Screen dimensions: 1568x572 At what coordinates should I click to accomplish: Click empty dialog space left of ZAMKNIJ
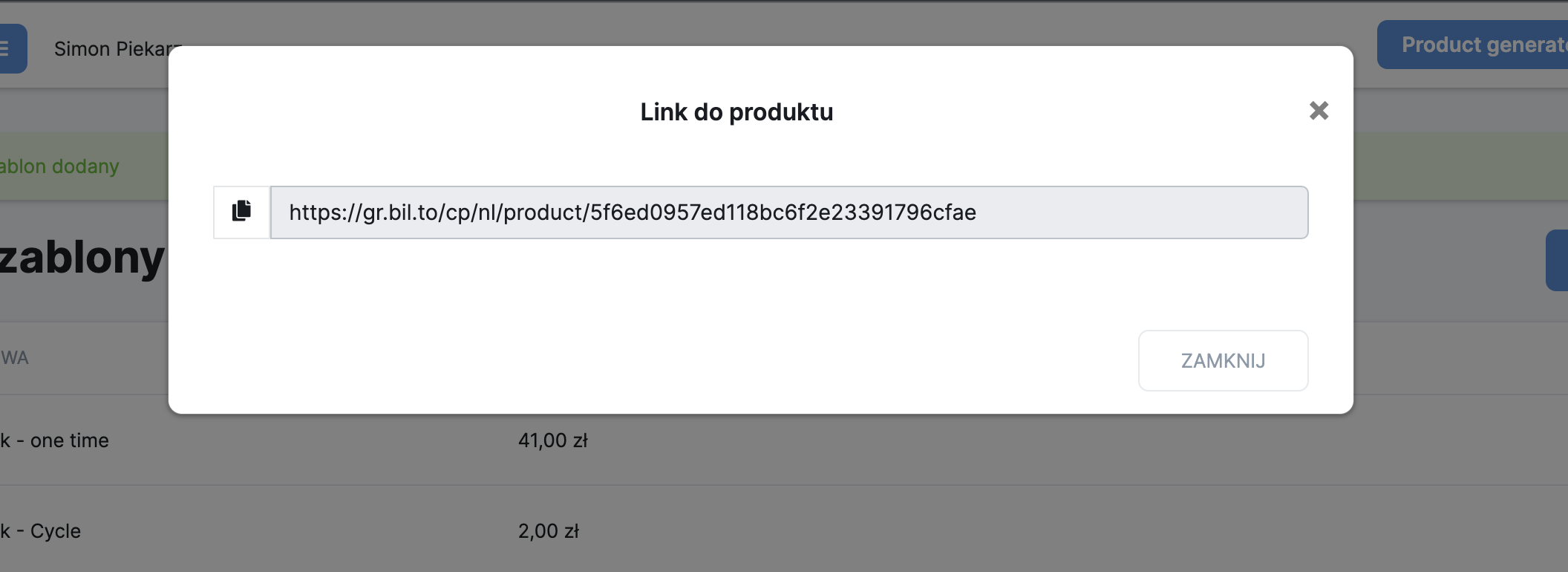[668, 360]
